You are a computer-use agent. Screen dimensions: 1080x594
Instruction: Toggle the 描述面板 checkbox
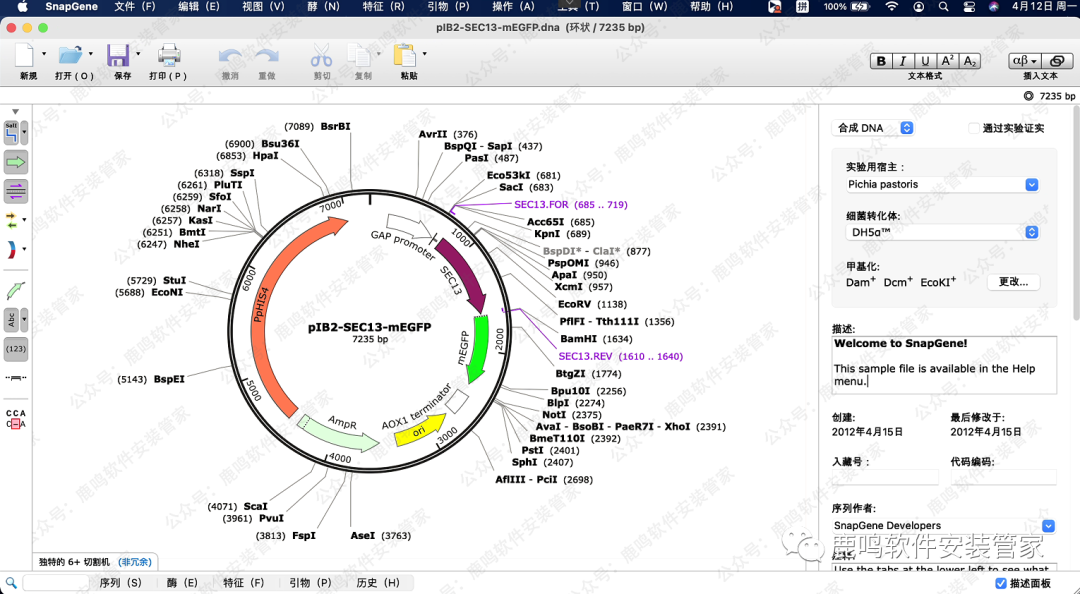[x=1001, y=583]
